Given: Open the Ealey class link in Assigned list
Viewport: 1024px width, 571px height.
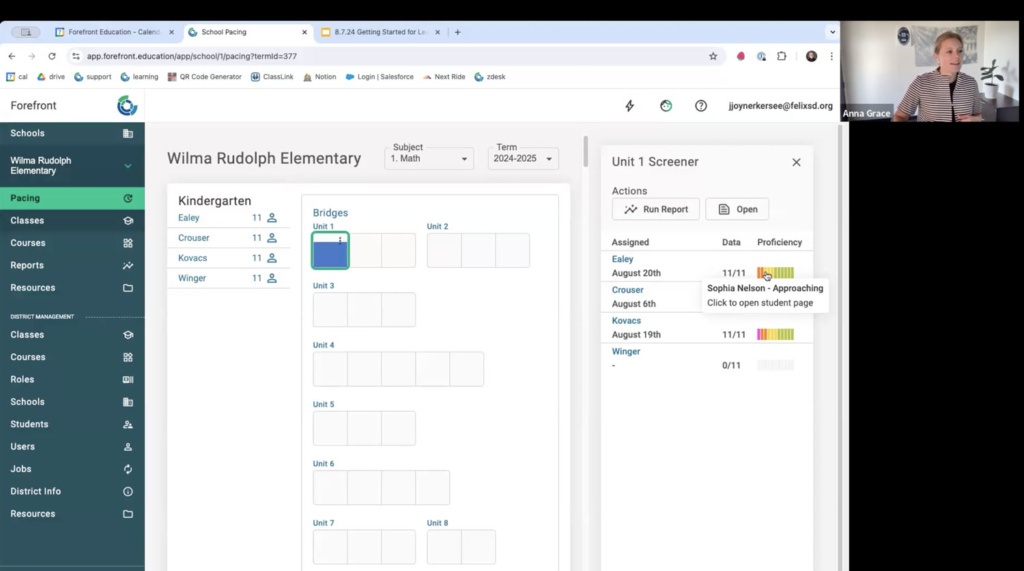Looking at the screenshot, I should [622, 259].
